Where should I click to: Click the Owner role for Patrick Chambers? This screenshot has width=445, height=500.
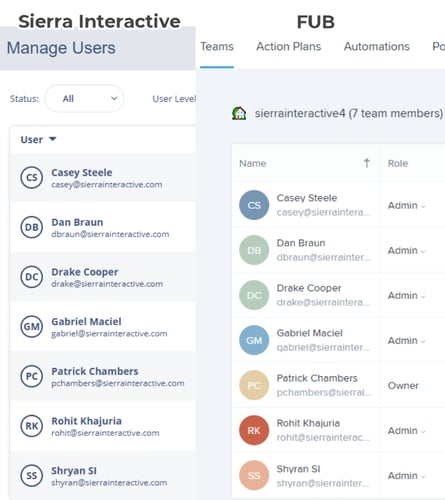pos(403,386)
